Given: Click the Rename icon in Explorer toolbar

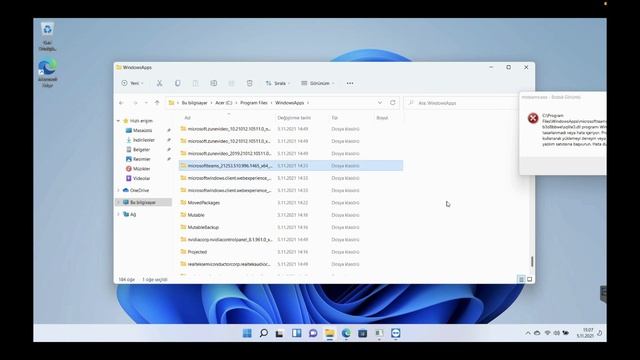Looking at the screenshot, I should [213, 83].
